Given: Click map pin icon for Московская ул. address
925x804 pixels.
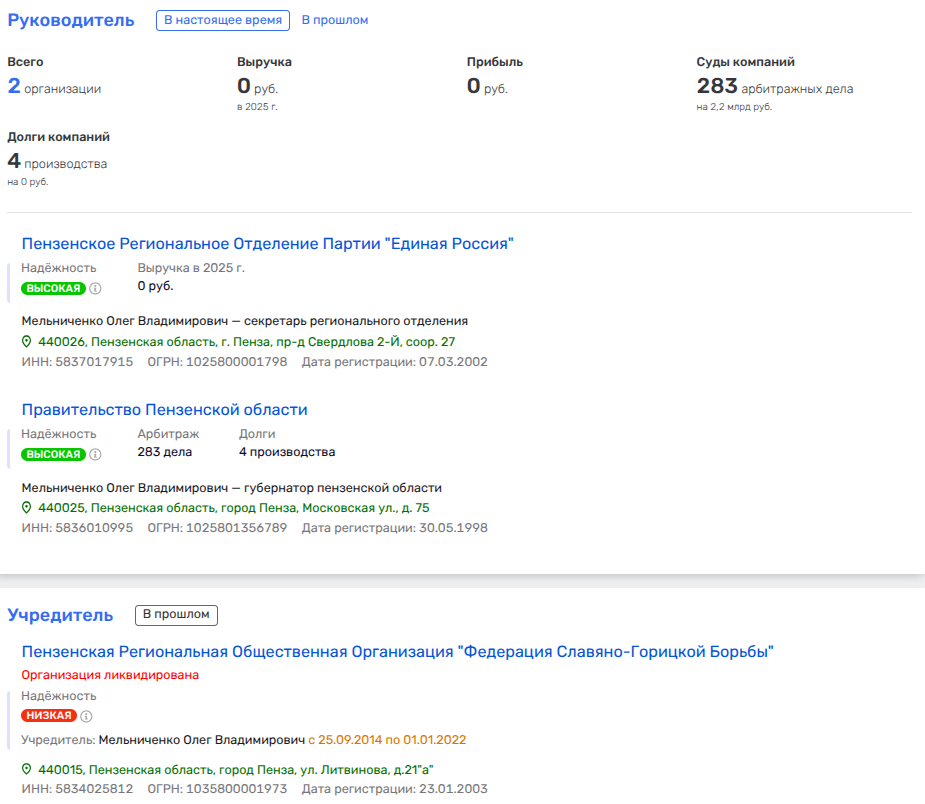Looking at the screenshot, I should coord(28,508).
